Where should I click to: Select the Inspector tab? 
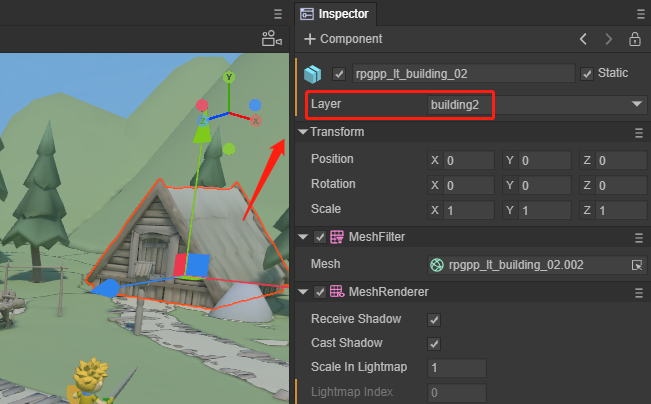click(335, 14)
